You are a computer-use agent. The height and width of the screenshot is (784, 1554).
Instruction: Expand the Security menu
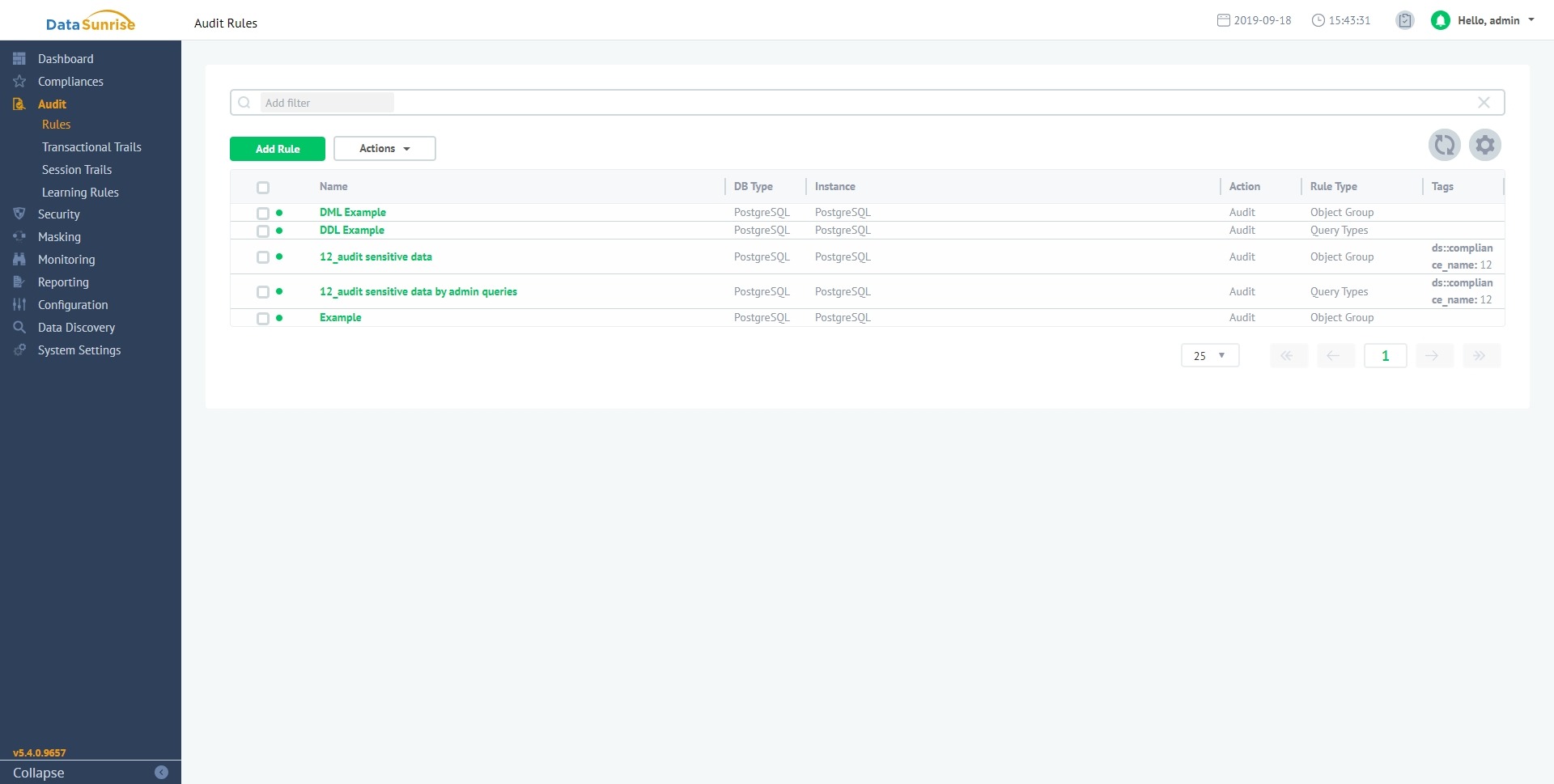(58, 214)
